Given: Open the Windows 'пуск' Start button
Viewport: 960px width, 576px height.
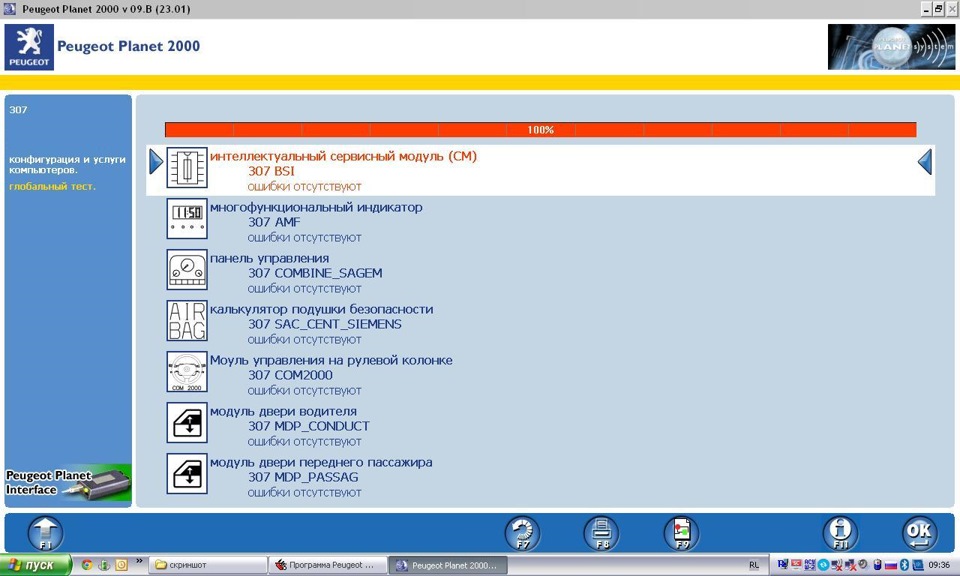Looking at the screenshot, I should pos(36,565).
